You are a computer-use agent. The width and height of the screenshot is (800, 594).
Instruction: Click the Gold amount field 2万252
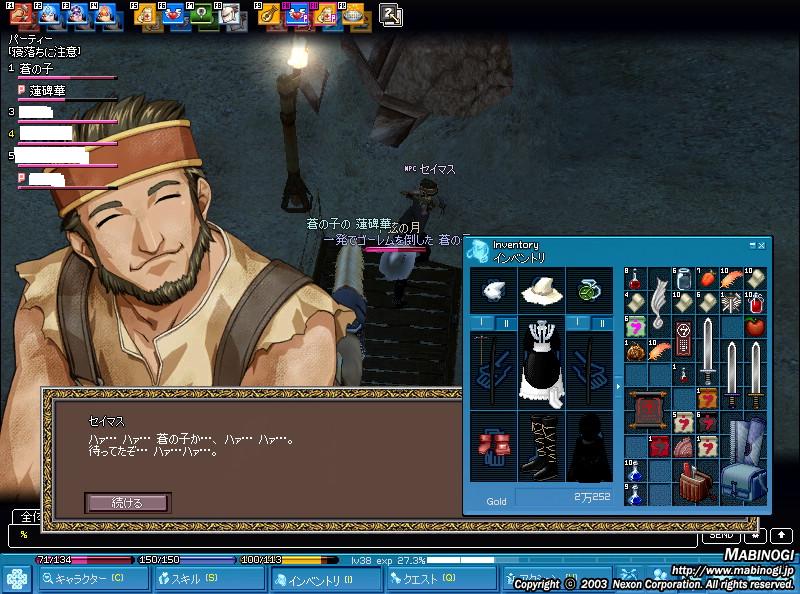point(564,497)
